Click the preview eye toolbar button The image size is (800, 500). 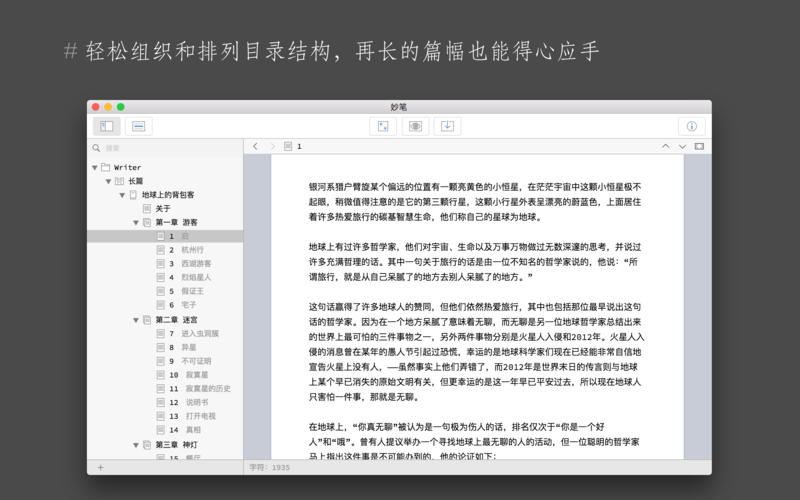(415, 126)
